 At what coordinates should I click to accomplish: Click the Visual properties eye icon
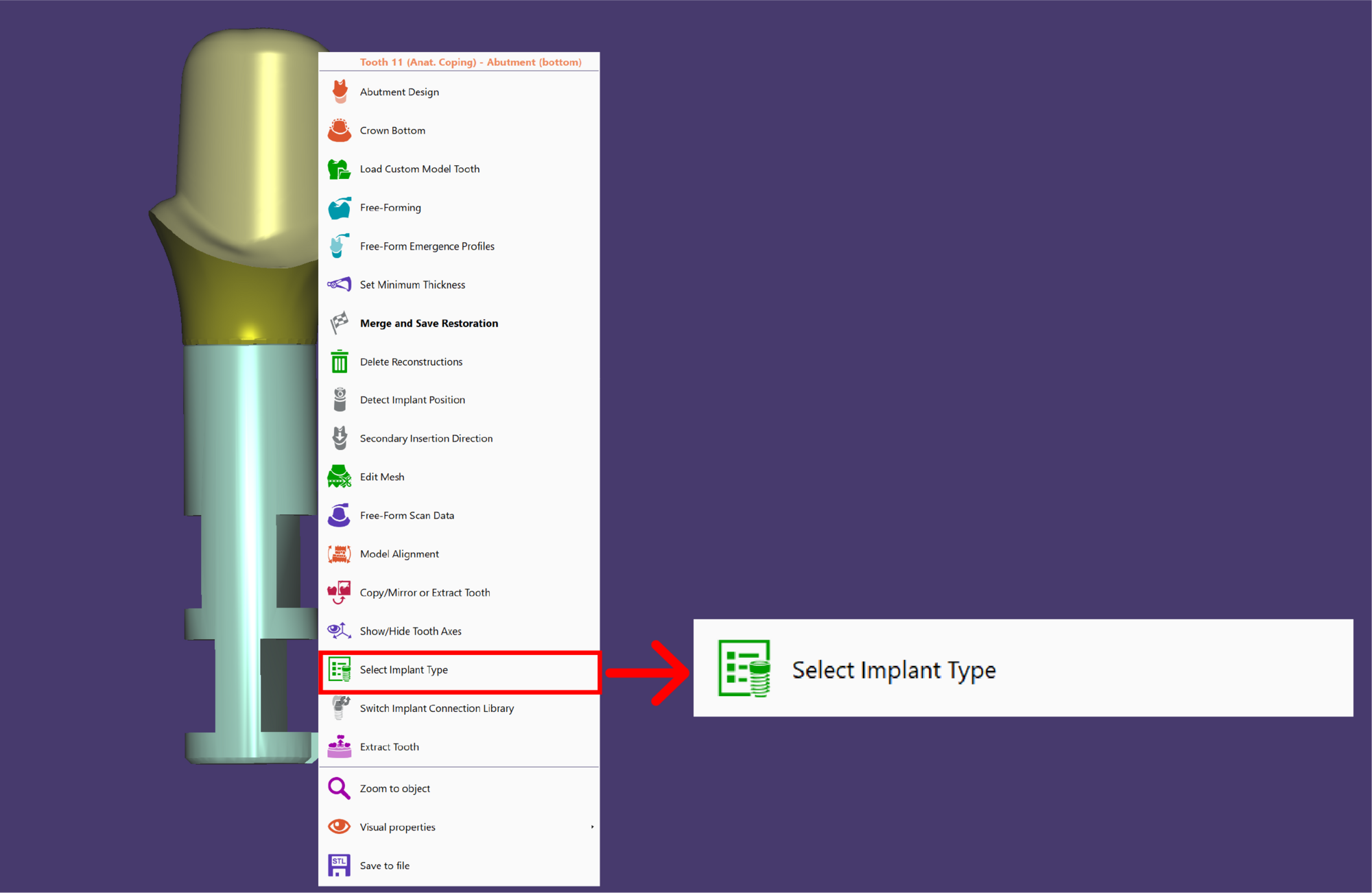click(340, 827)
